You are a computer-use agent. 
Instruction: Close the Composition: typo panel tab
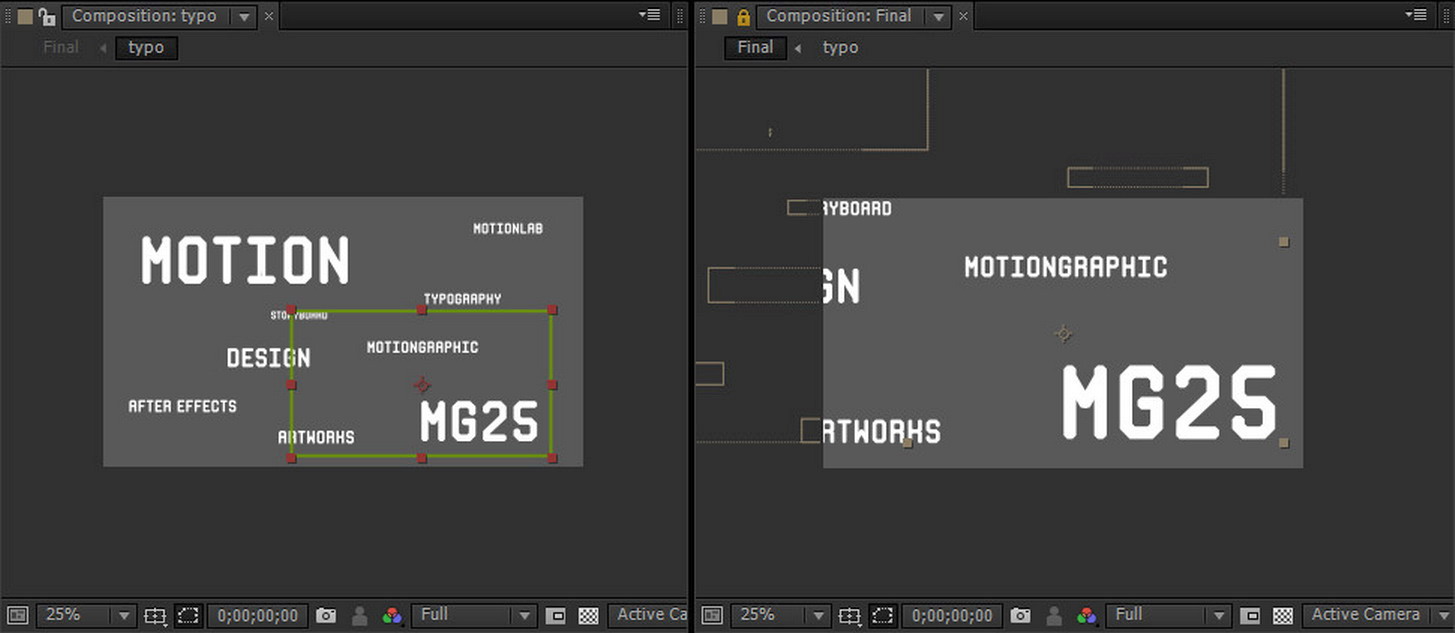pos(268,16)
